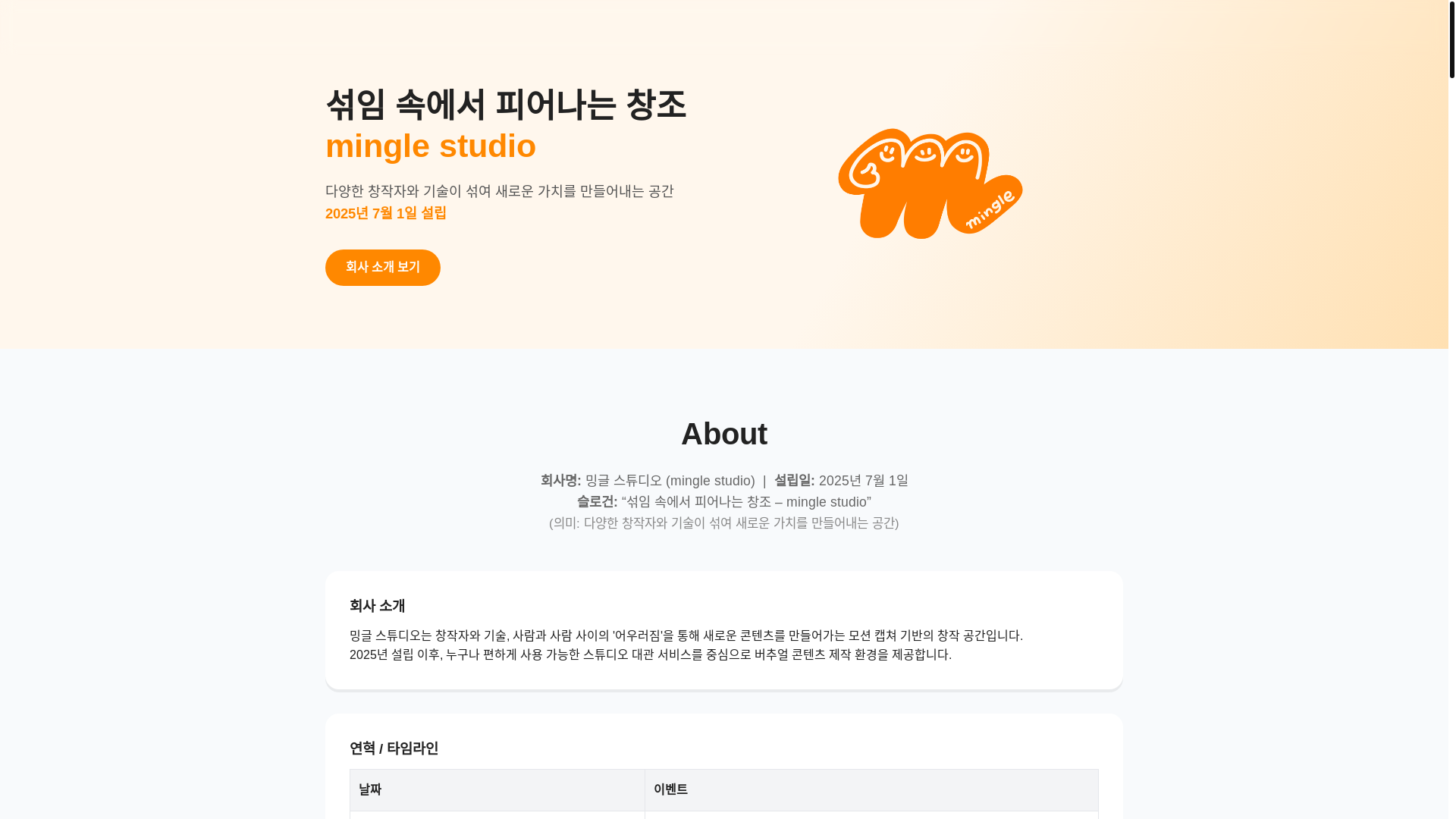Select the headline 섞임 속에서 피어나는 창조
This screenshot has width=1456, height=819.
506,105
